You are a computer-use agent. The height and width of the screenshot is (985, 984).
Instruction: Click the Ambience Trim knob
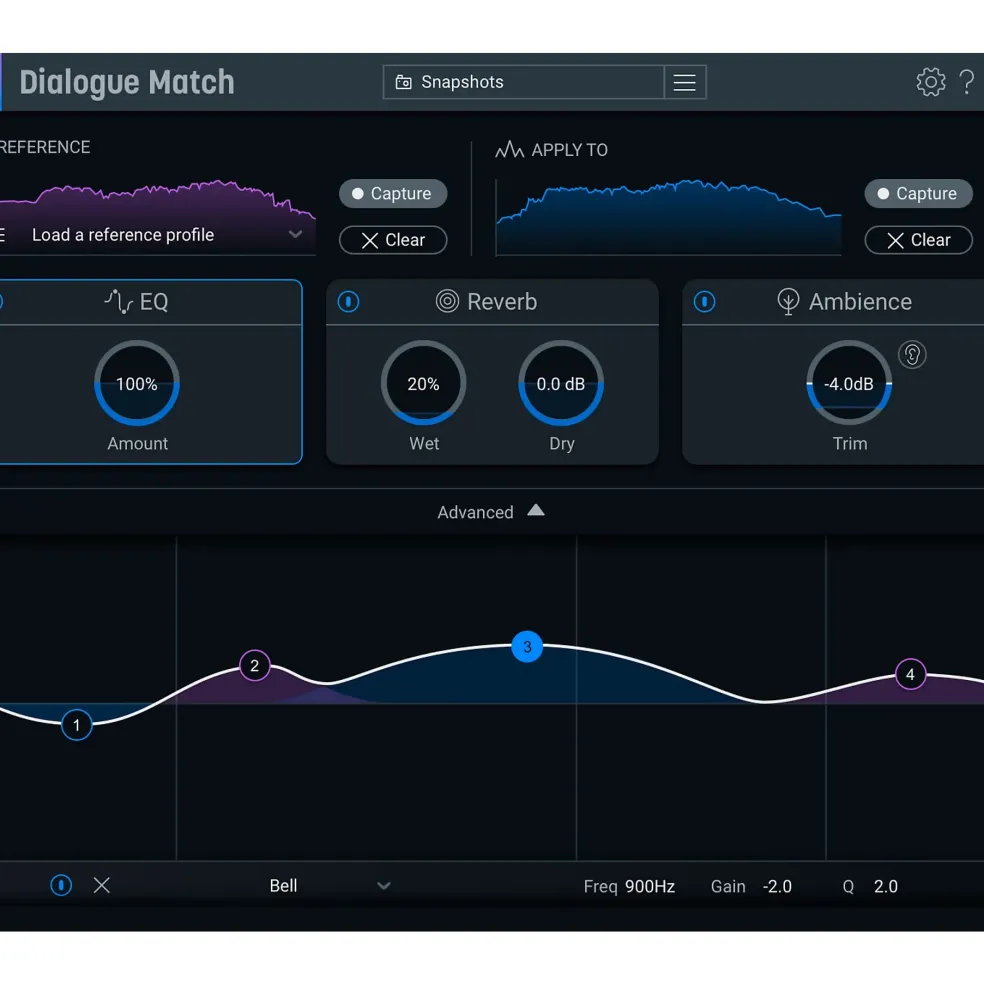(850, 383)
